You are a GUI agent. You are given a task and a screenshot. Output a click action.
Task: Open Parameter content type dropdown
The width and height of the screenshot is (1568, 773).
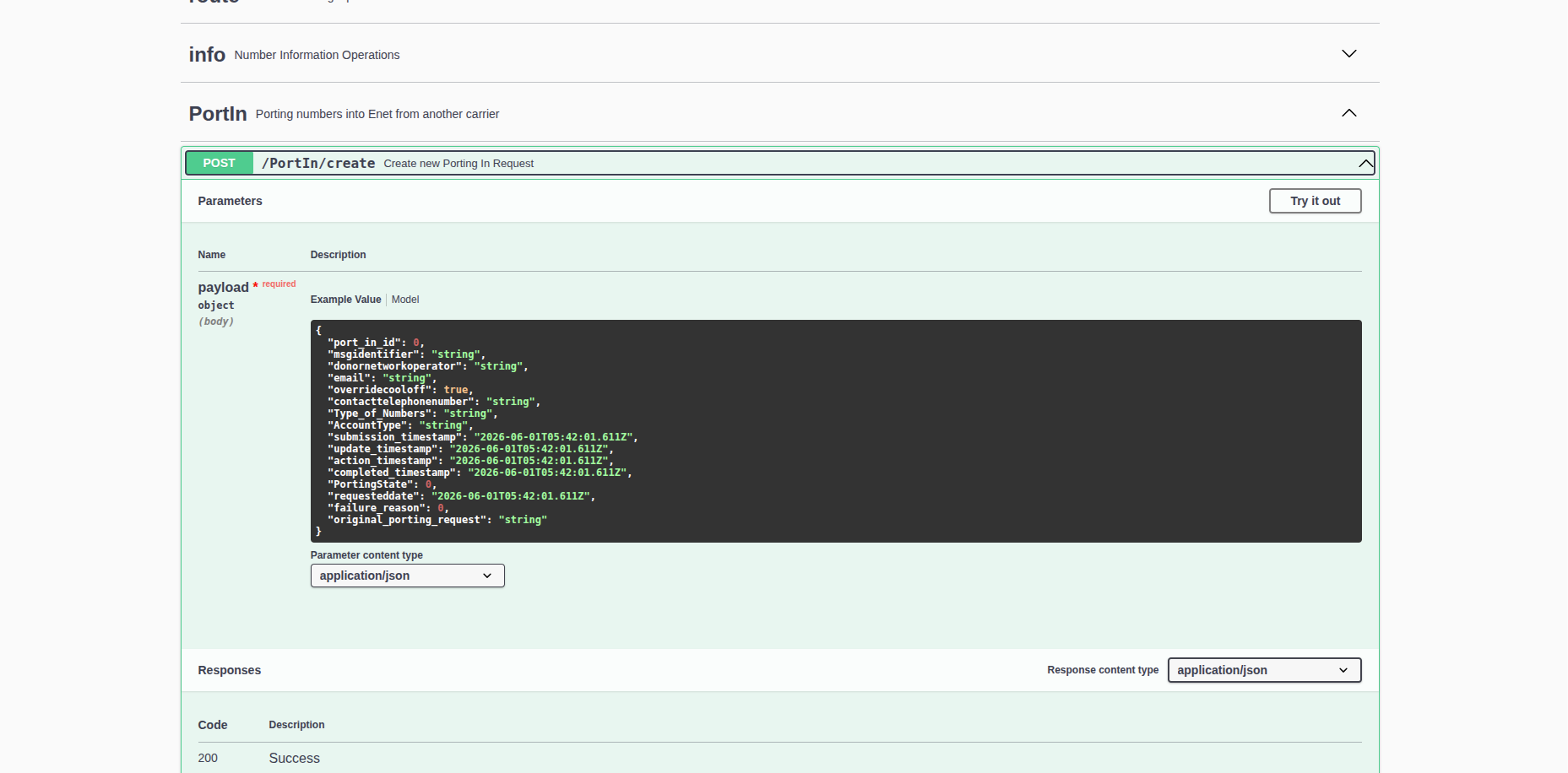point(407,576)
